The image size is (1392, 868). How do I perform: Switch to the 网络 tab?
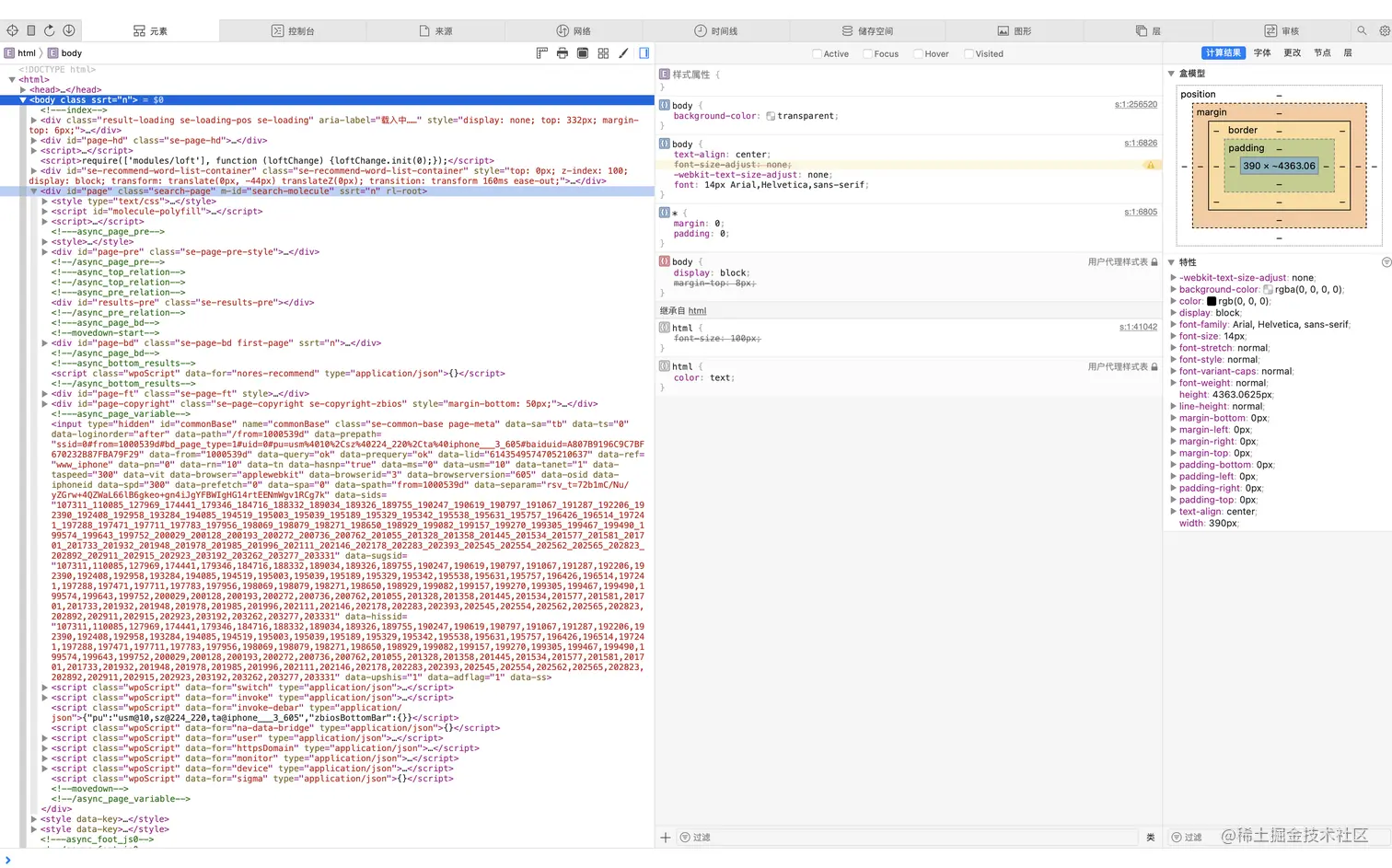click(574, 30)
